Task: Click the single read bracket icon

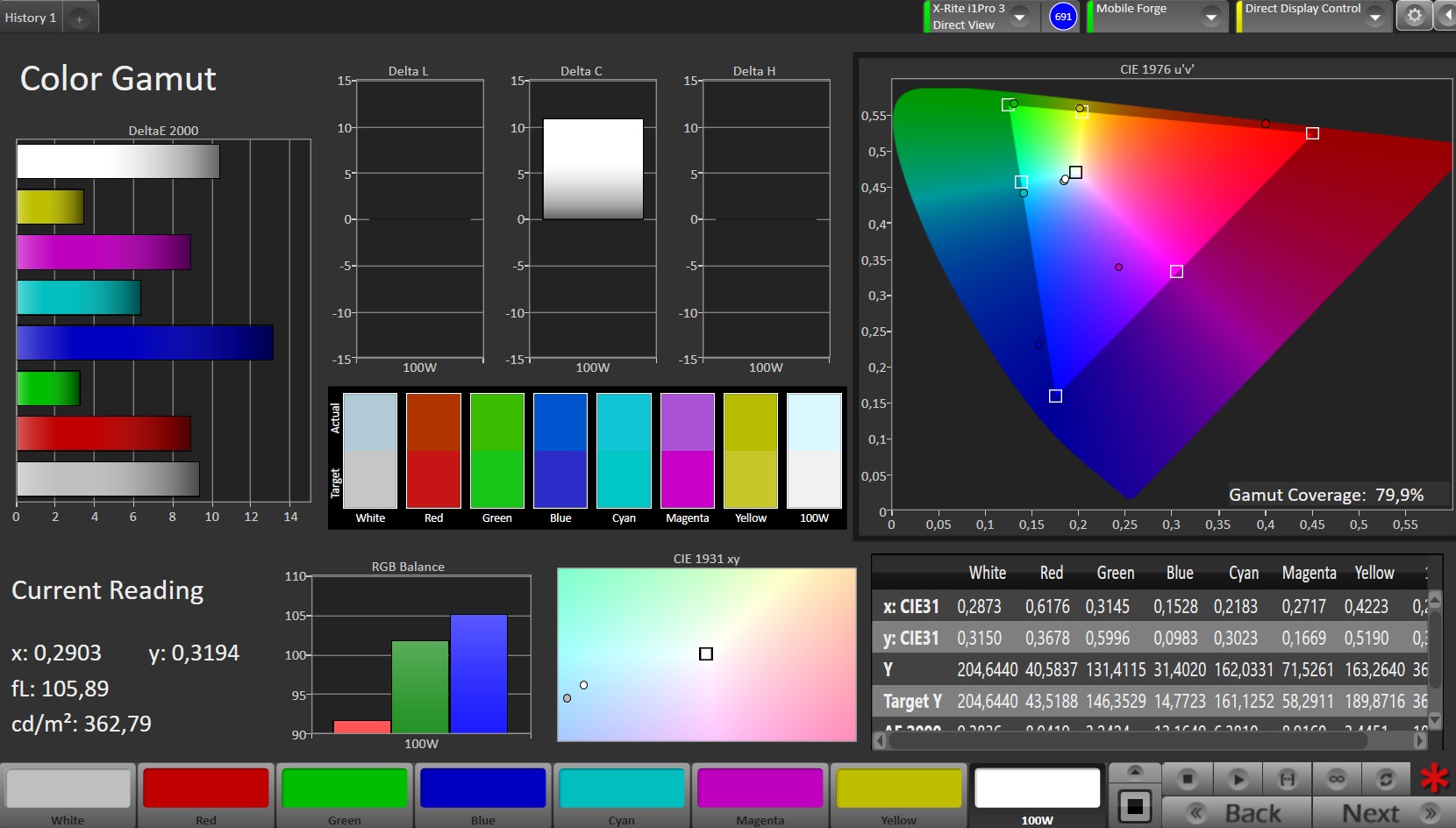Action: click(x=1287, y=779)
